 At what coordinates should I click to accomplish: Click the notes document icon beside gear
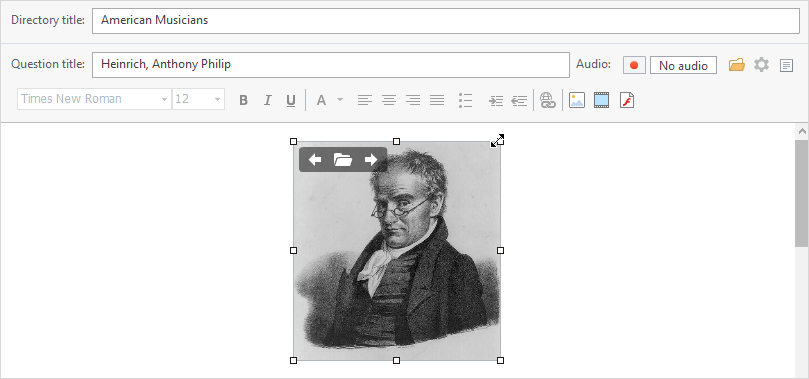pyautogui.click(x=786, y=65)
